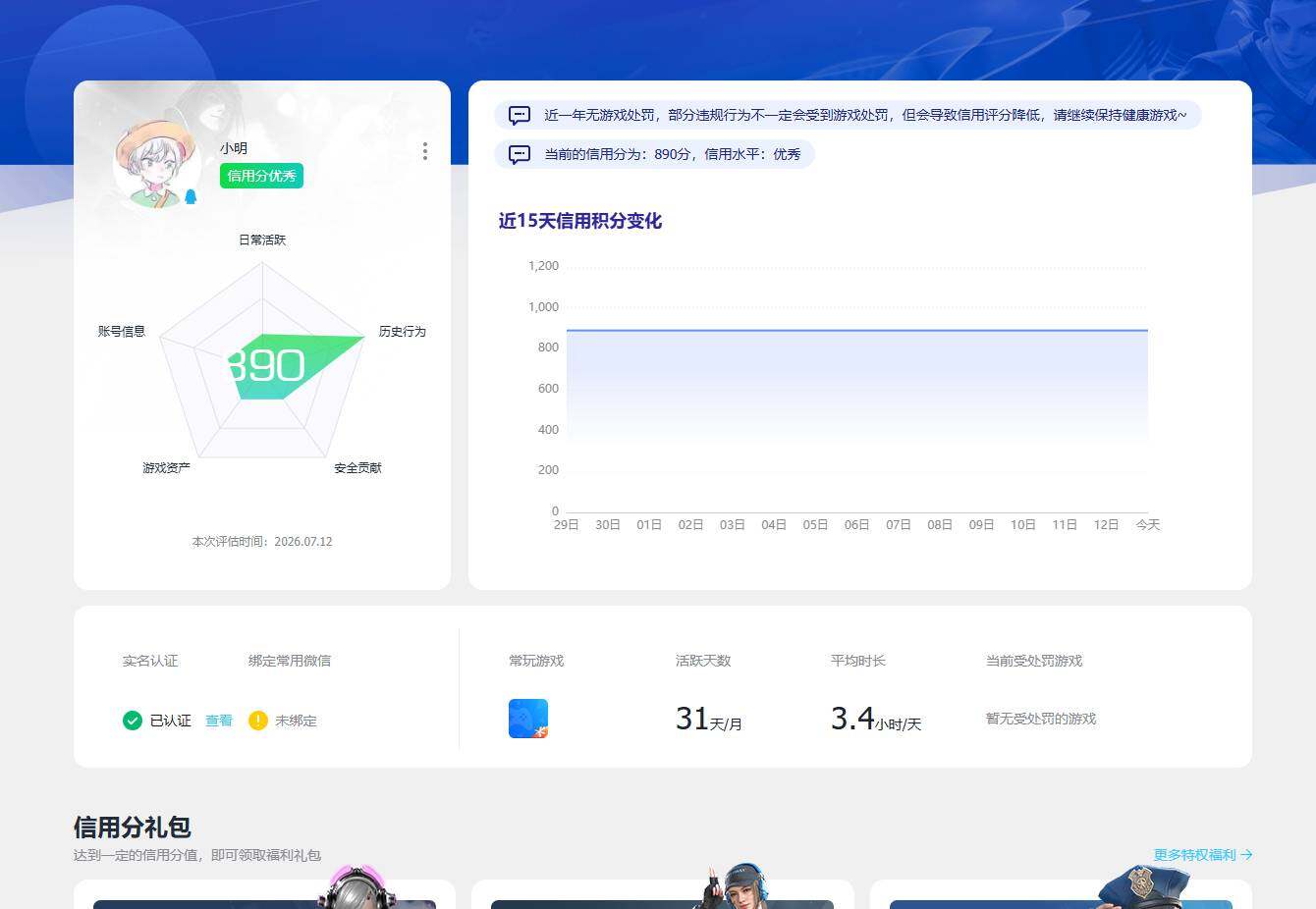Click the 游戏资产 radar label

coord(167,468)
